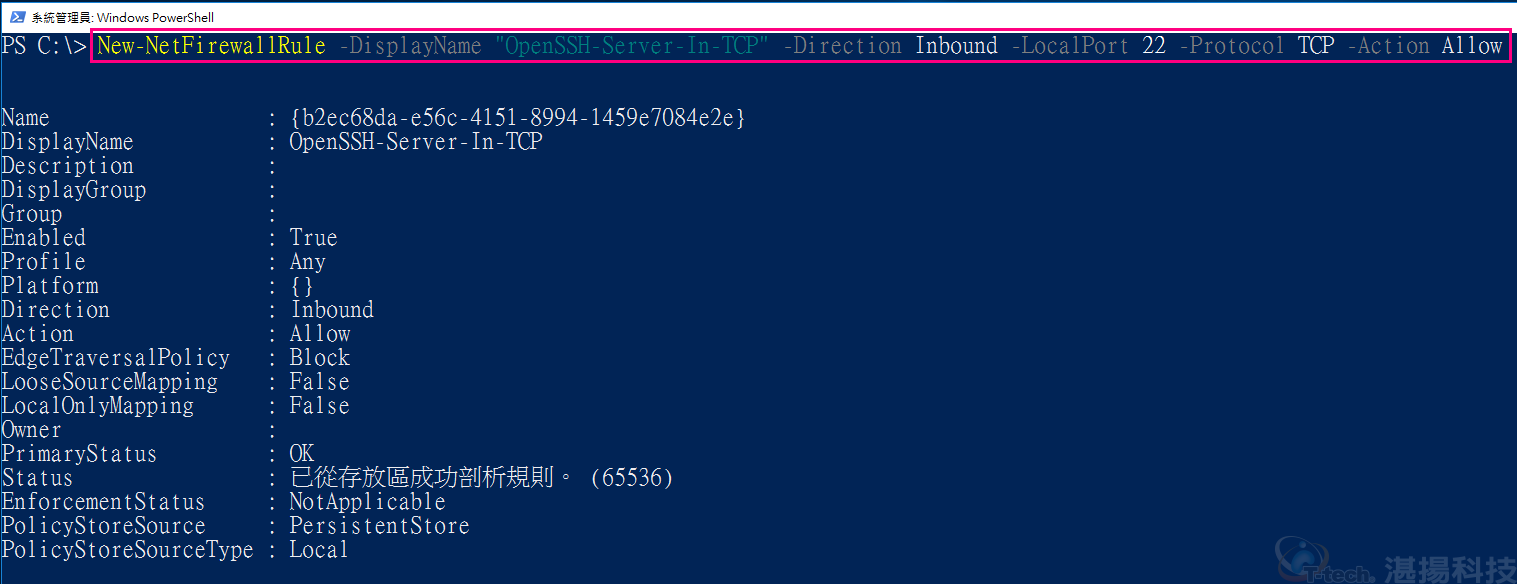
Task: Click the Inbound value in the command line
Action: 956,46
